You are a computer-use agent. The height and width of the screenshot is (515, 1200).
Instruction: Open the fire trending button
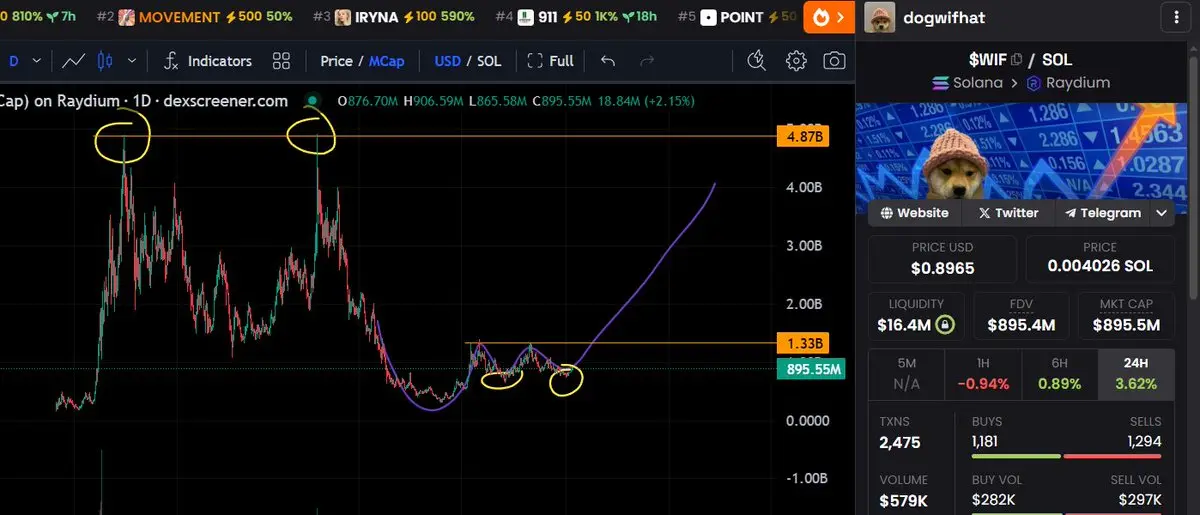[x=828, y=17]
